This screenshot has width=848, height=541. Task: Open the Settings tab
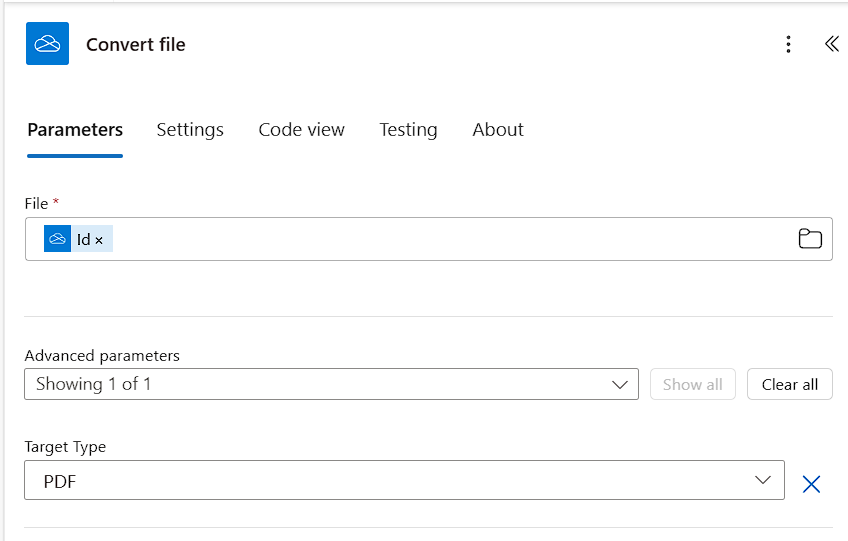(x=190, y=130)
